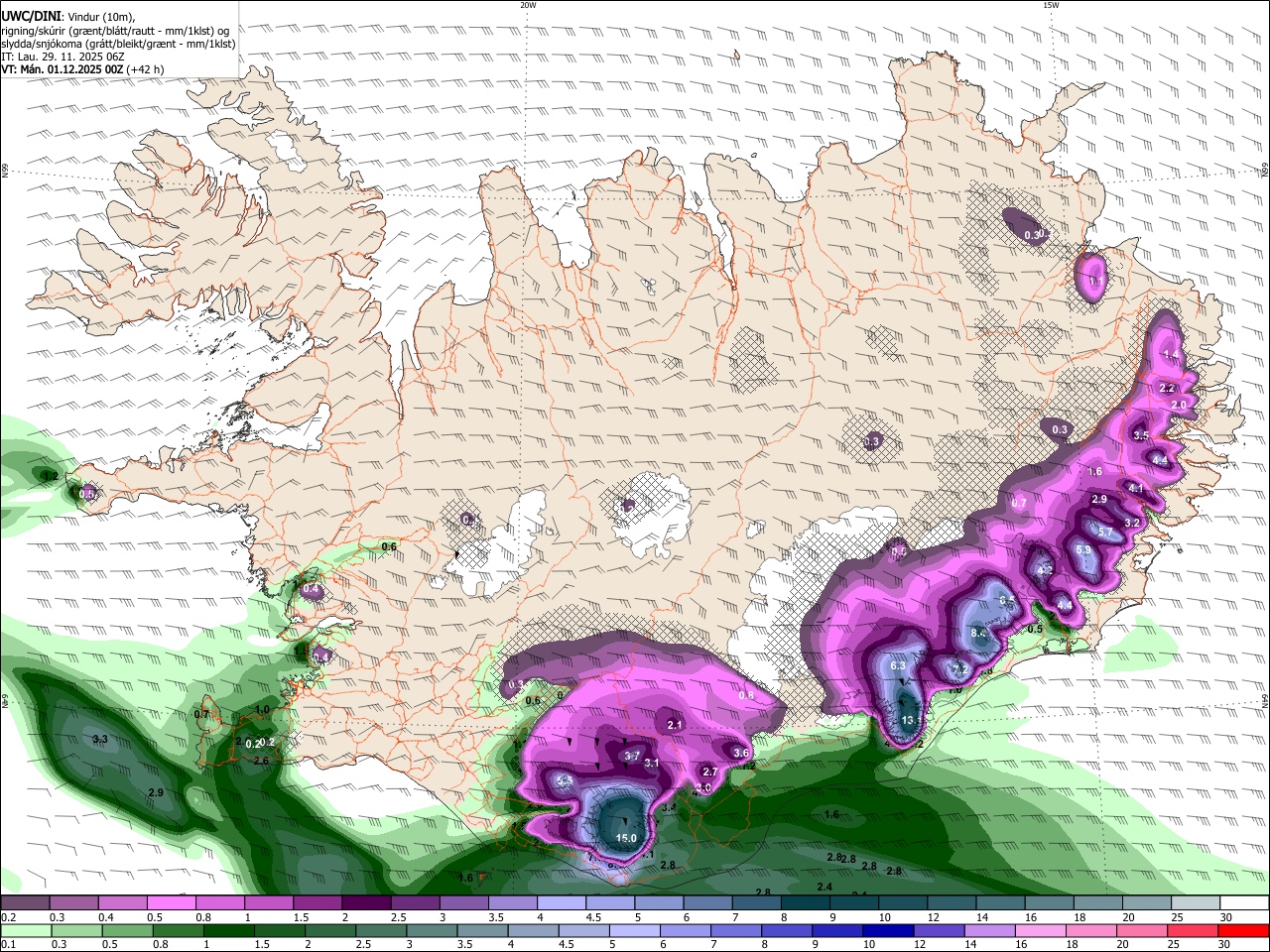Select the 25 mm light grey snow legend swatch
The image size is (1270, 952).
[x=1197, y=903]
